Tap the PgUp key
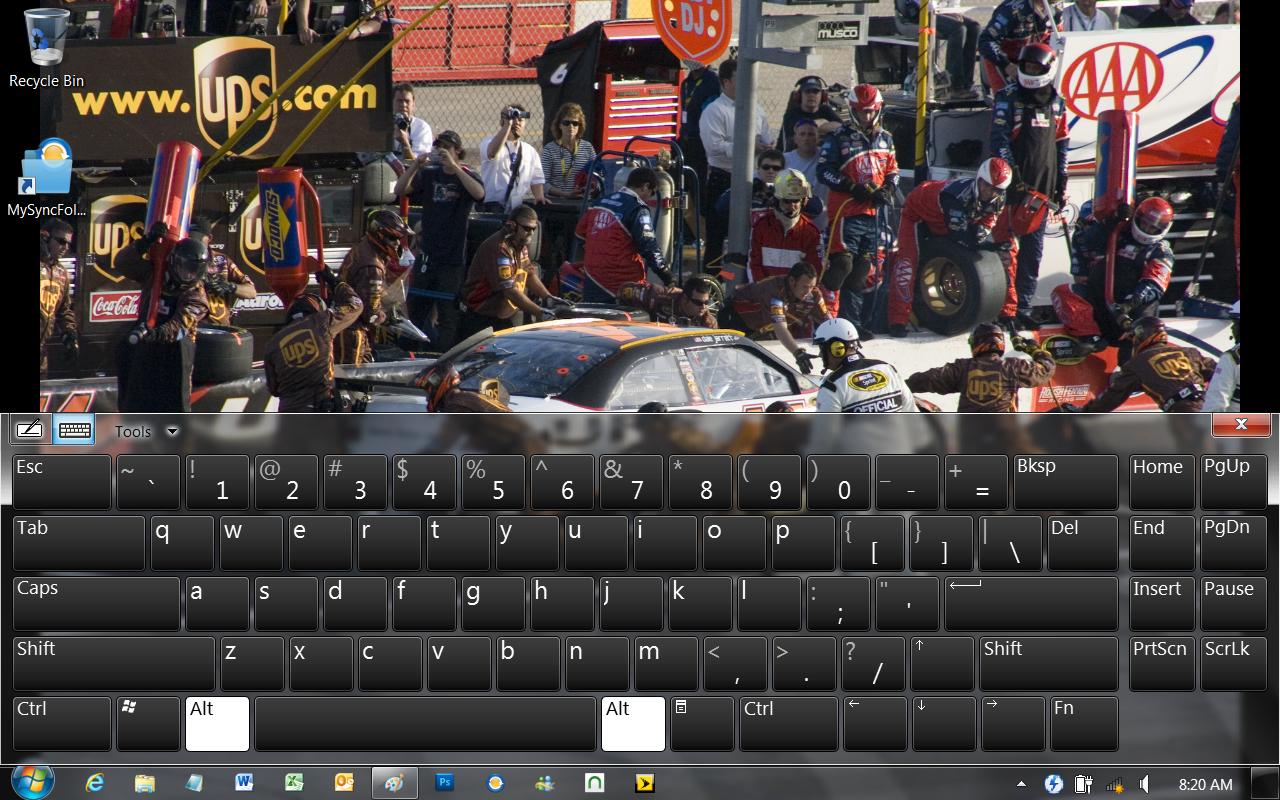 [x=1233, y=483]
